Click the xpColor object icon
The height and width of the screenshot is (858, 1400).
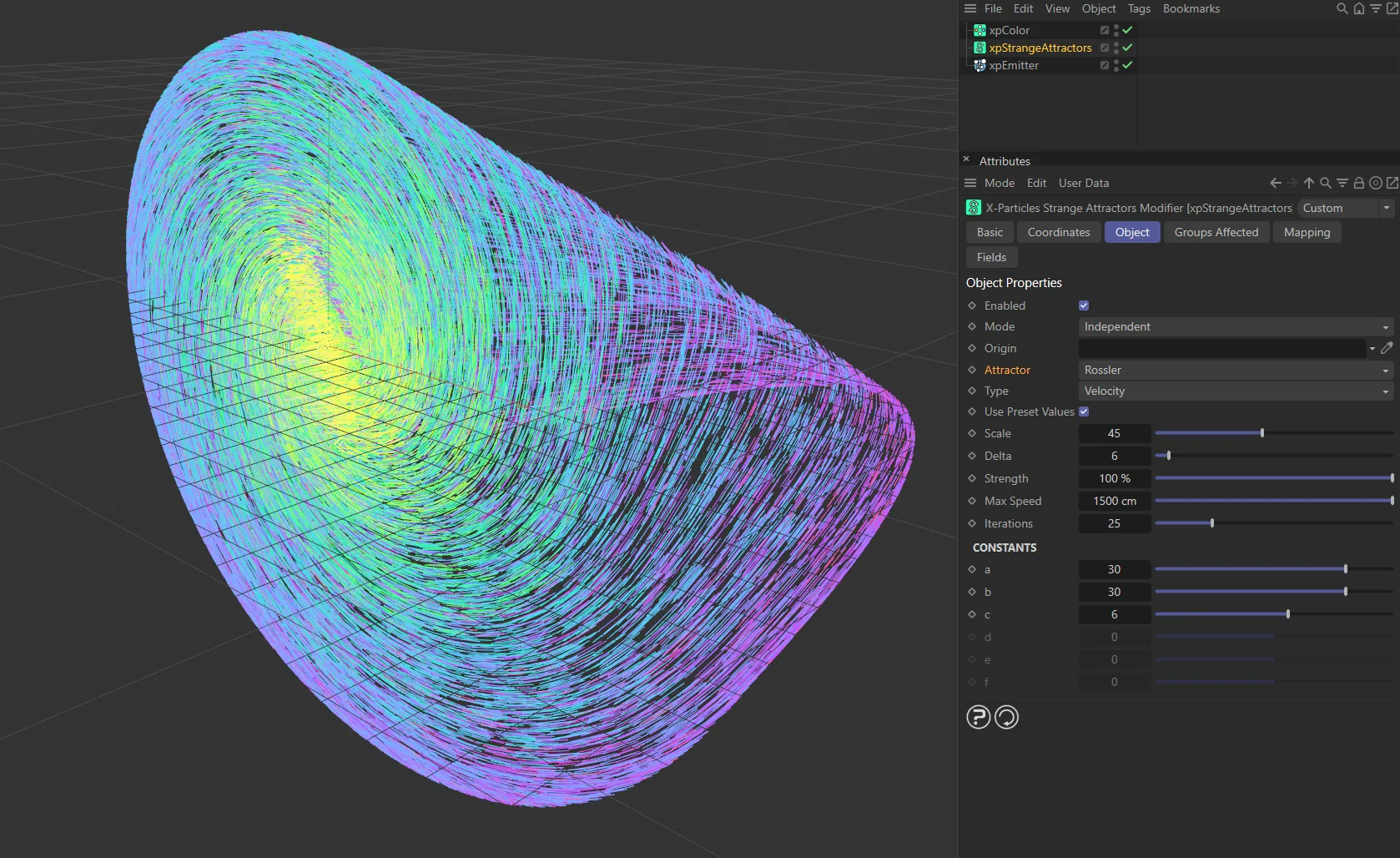(979, 30)
